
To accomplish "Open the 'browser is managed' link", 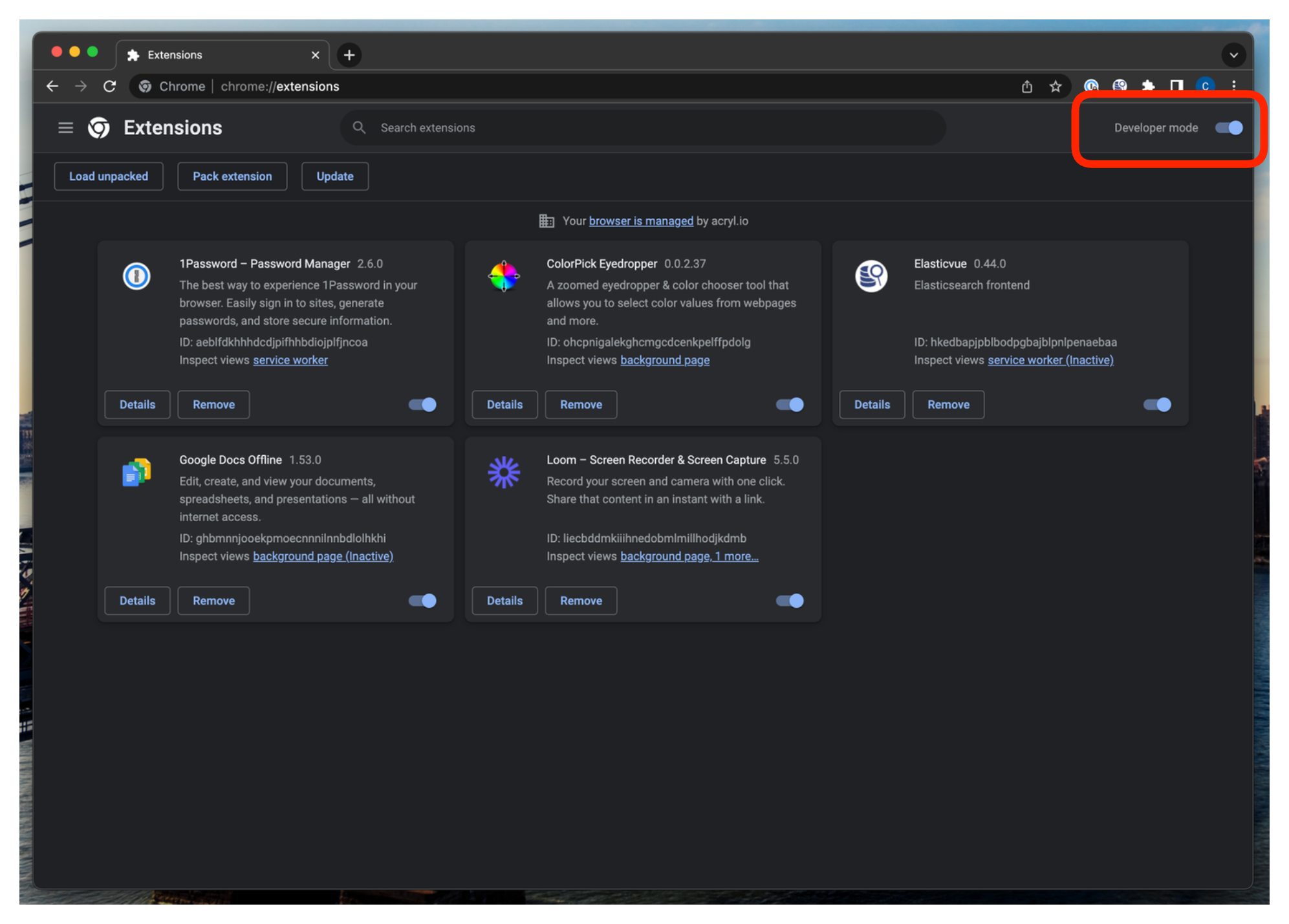I will (640, 221).
